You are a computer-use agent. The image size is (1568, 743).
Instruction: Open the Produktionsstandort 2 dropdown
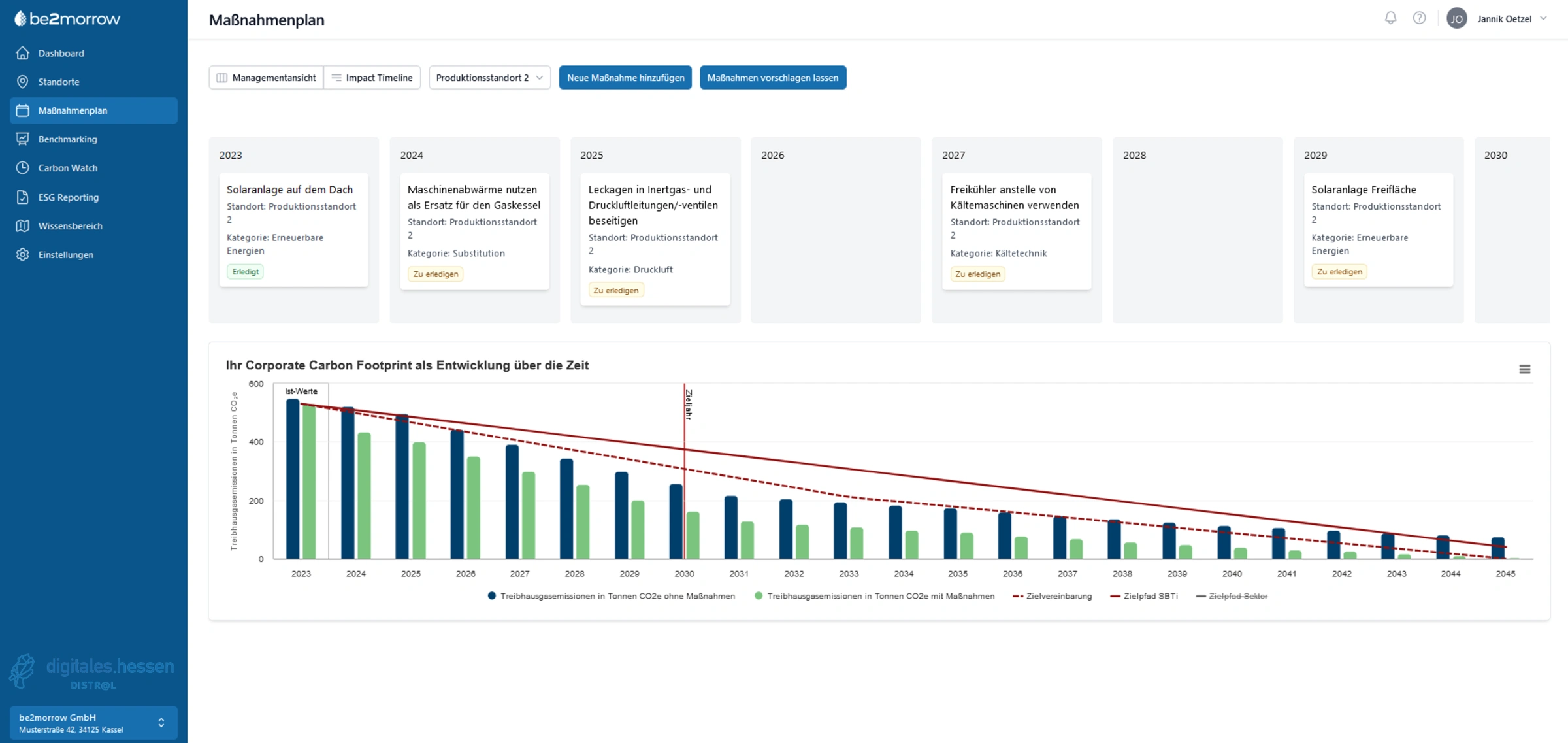coord(489,78)
